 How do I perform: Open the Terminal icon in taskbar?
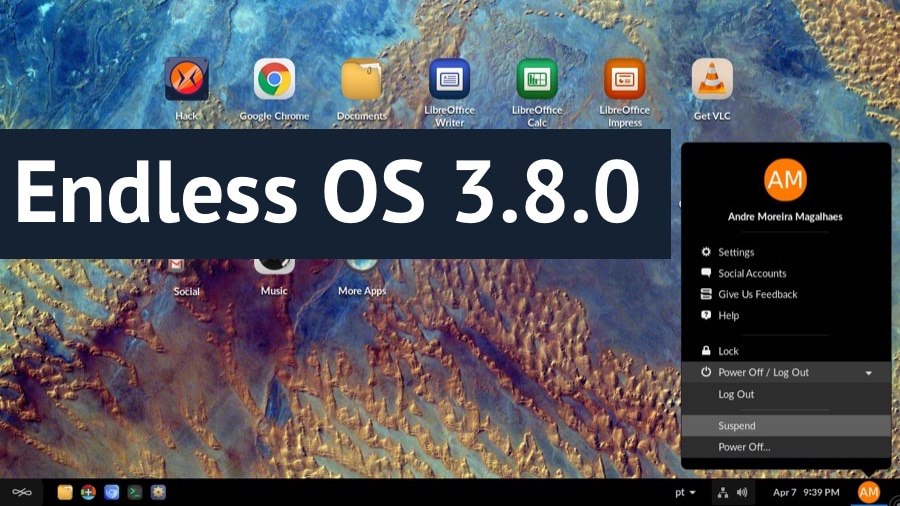point(135,492)
